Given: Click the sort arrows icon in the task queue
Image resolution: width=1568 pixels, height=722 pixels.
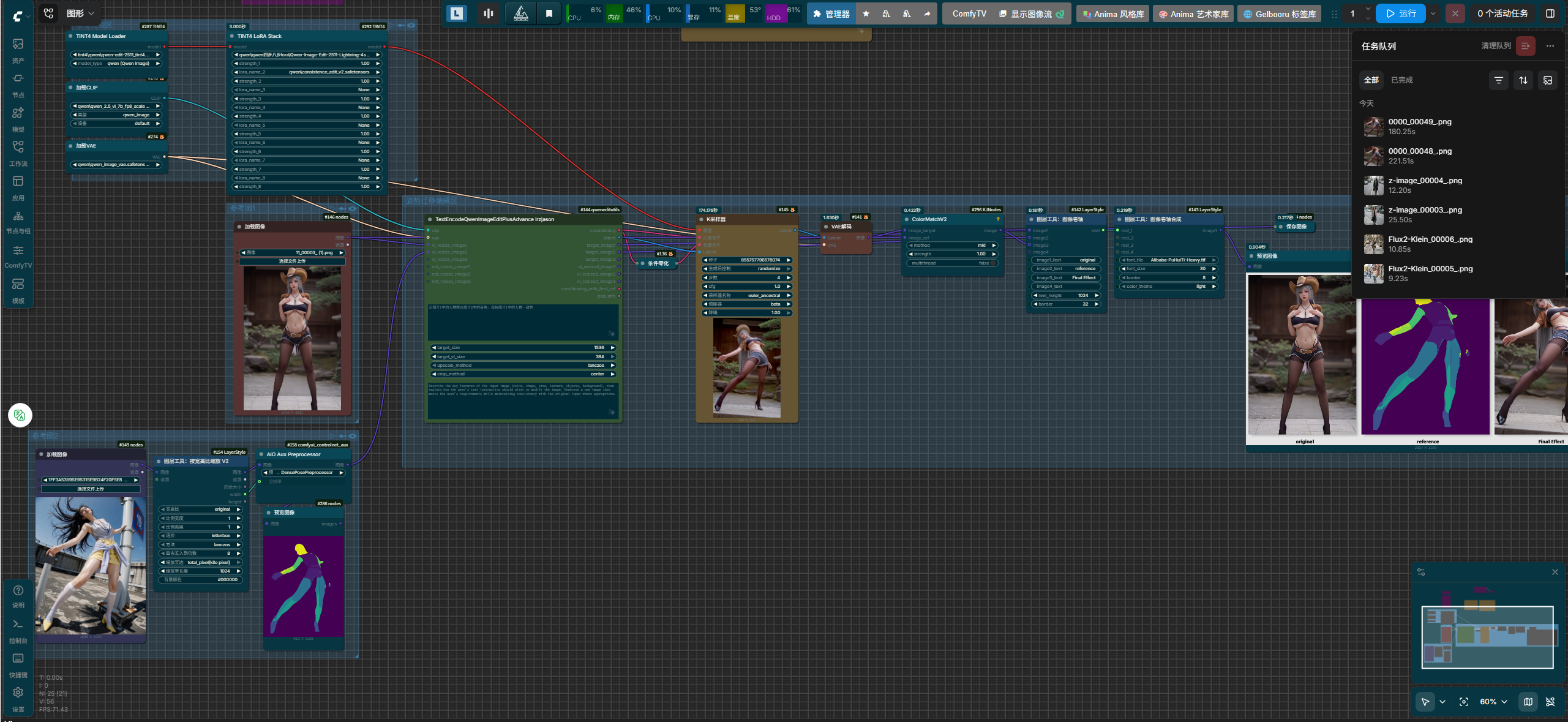Looking at the screenshot, I should 1523,80.
